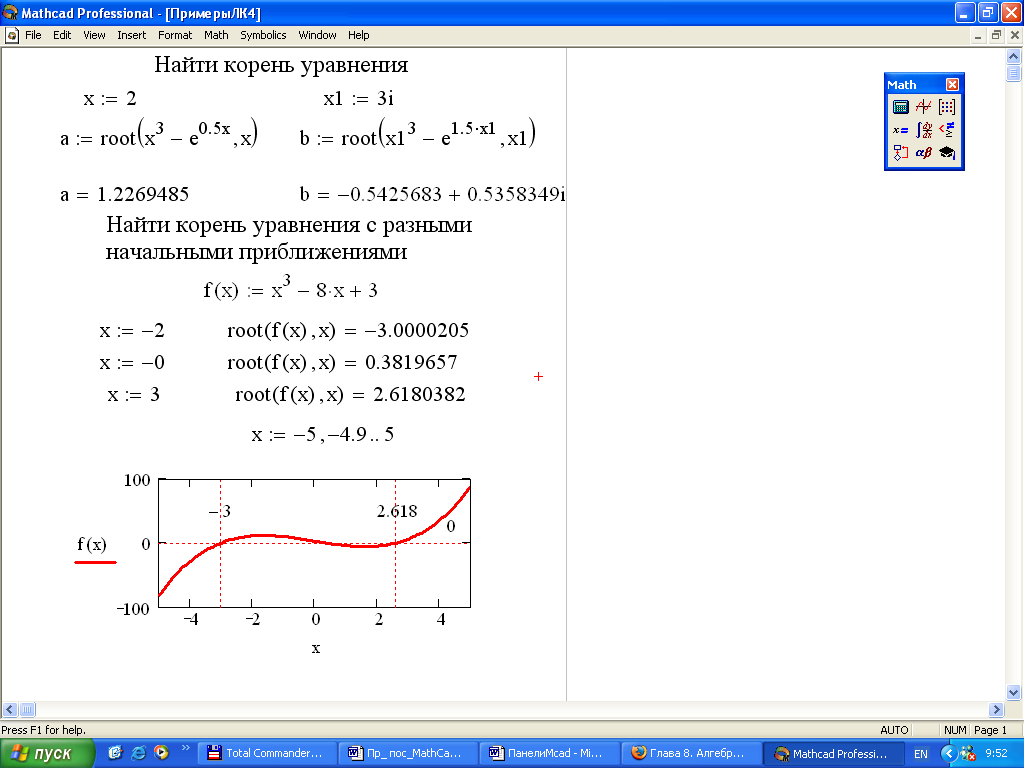Click the horizontal scrollbar thumb
This screenshot has width=1024, height=768.
(x=27, y=709)
